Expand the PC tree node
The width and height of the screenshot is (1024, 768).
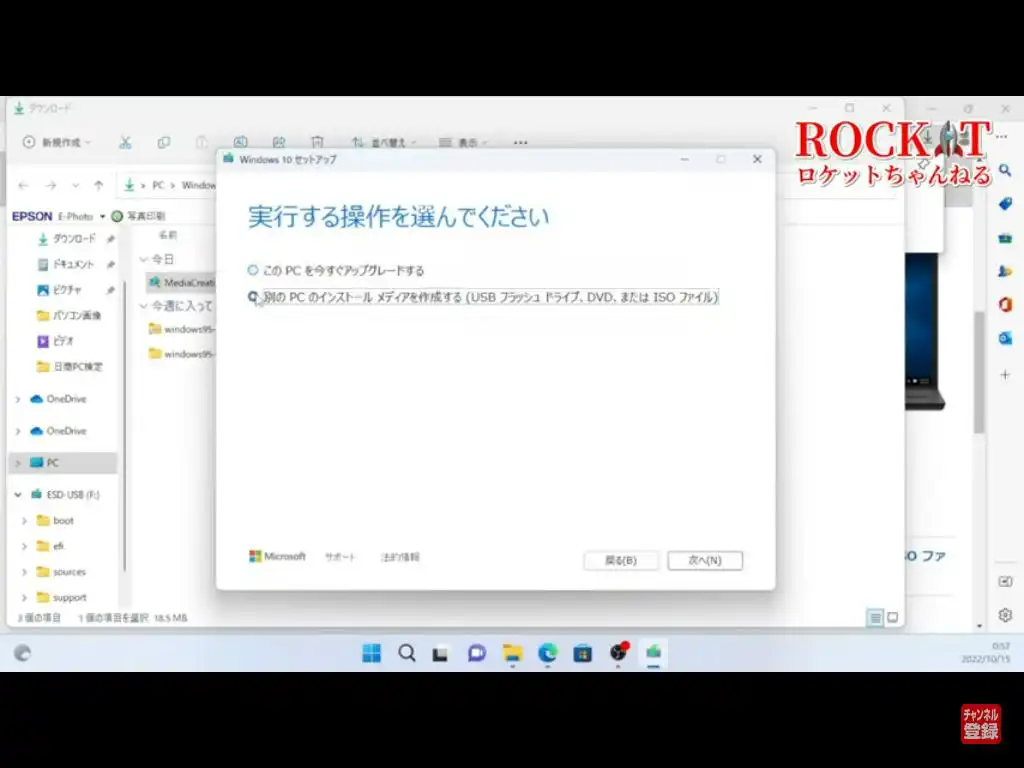pos(18,463)
